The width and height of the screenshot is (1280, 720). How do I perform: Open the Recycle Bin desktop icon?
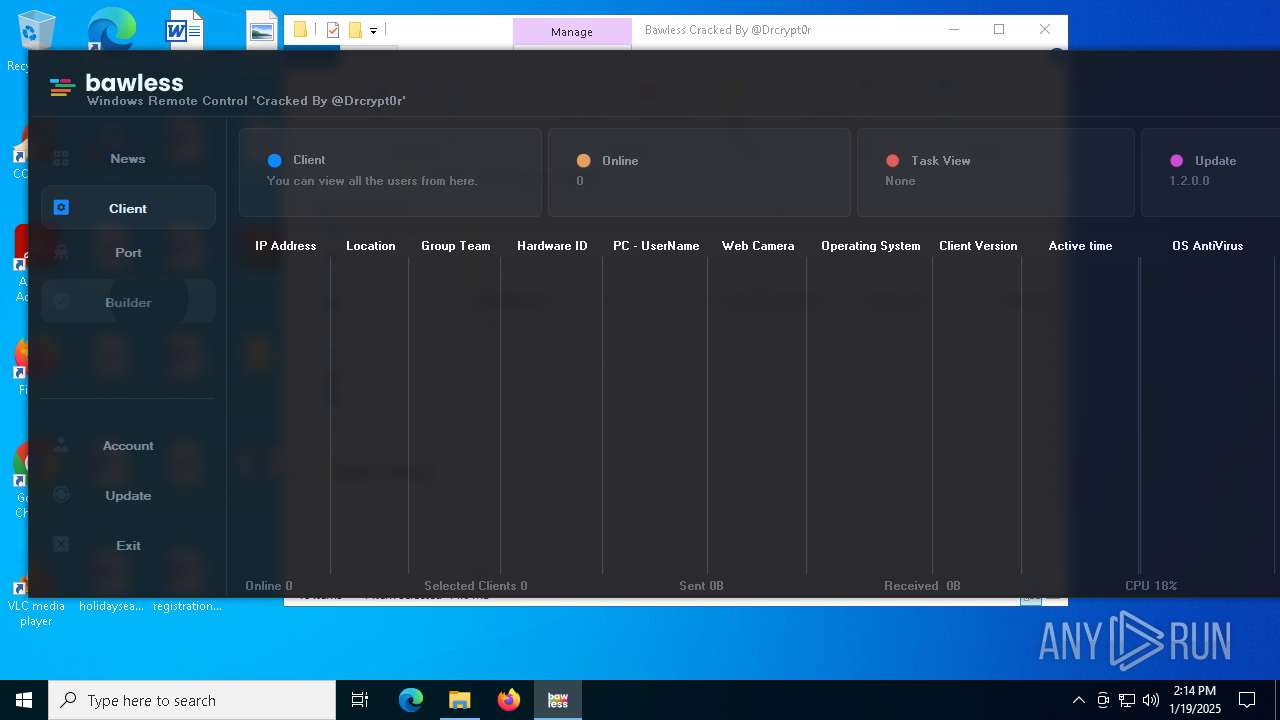(x=36, y=30)
